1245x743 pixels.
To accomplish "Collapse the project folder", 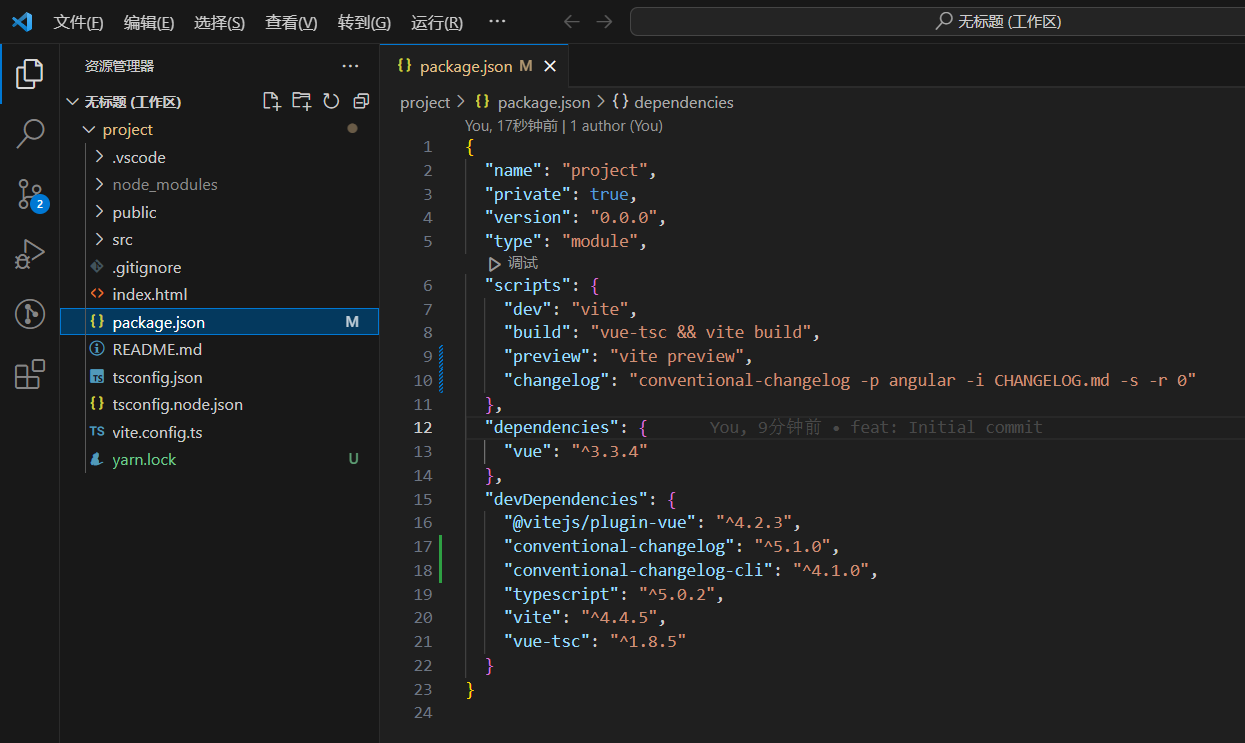I will pos(90,130).
